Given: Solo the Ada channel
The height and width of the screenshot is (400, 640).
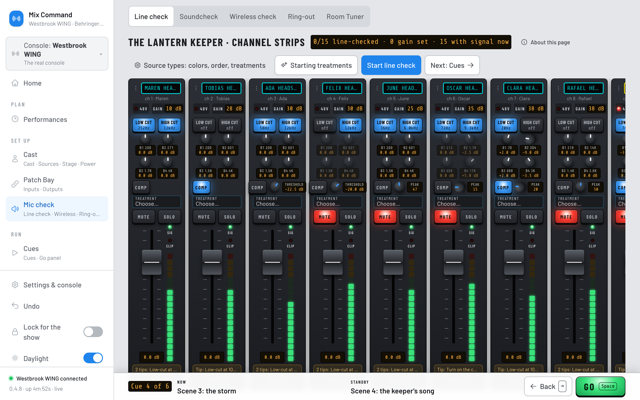Looking at the screenshot, I should pyautogui.click(x=290, y=217).
